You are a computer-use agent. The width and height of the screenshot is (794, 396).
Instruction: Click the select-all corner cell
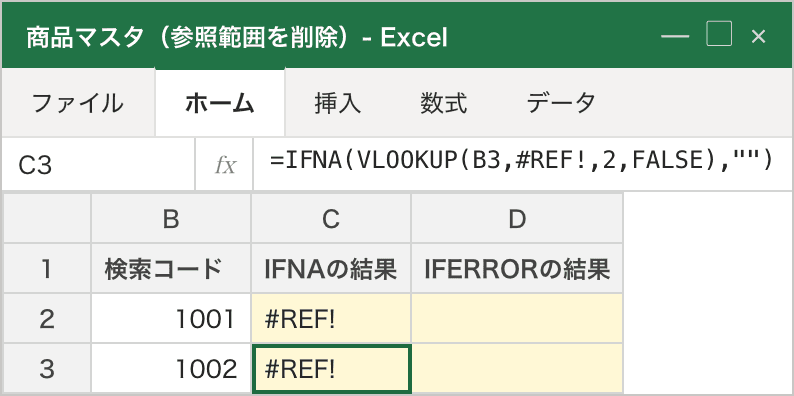(47, 219)
